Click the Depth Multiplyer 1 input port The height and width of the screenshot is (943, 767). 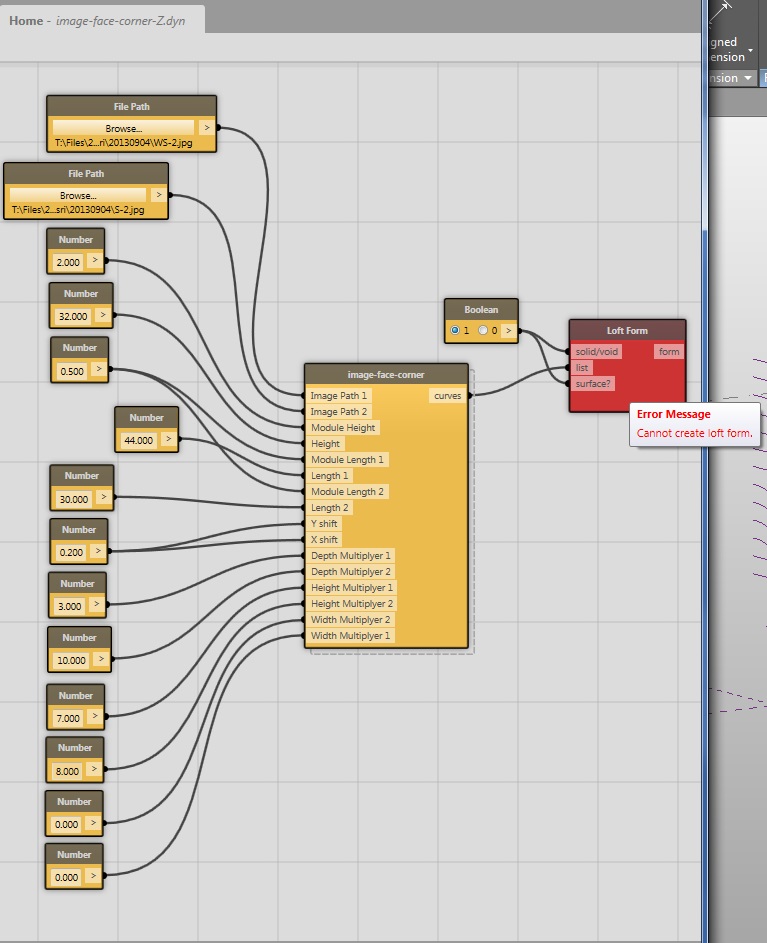click(351, 556)
